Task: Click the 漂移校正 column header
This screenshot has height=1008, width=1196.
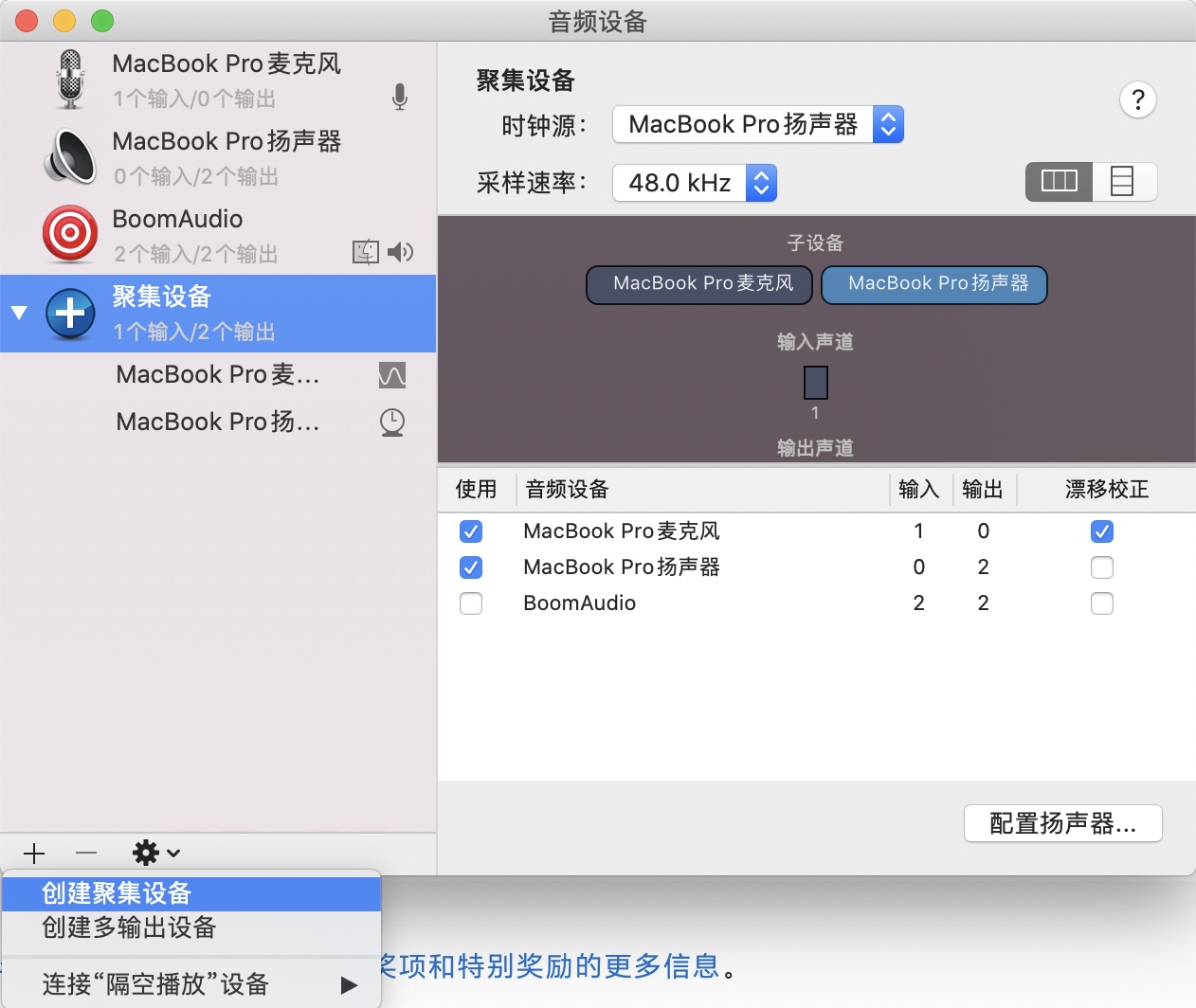Action: pos(1107,489)
